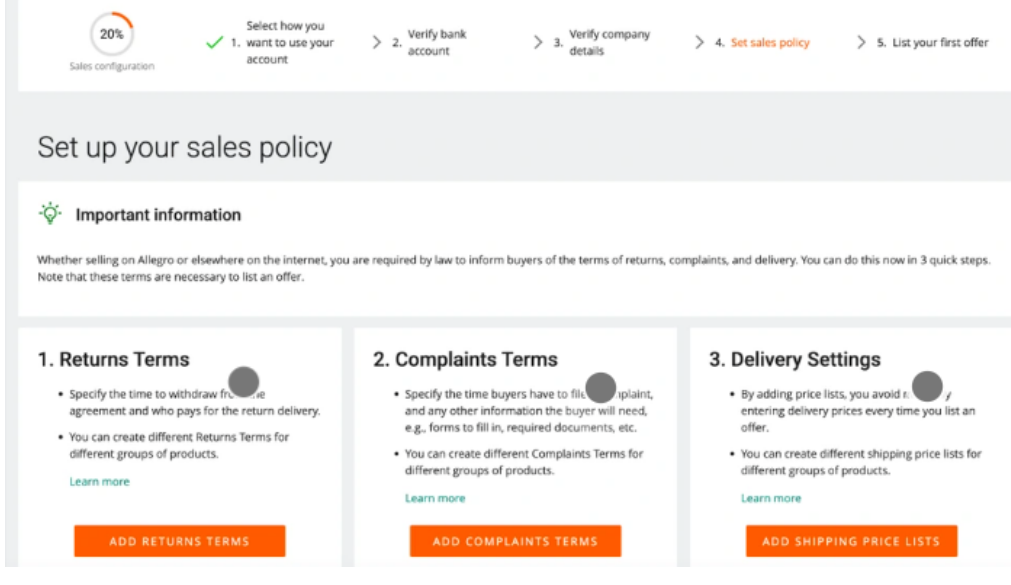Viewport: 1011px width, 585px height.
Task: Click the 20% sales configuration progress circle
Action: (111, 34)
